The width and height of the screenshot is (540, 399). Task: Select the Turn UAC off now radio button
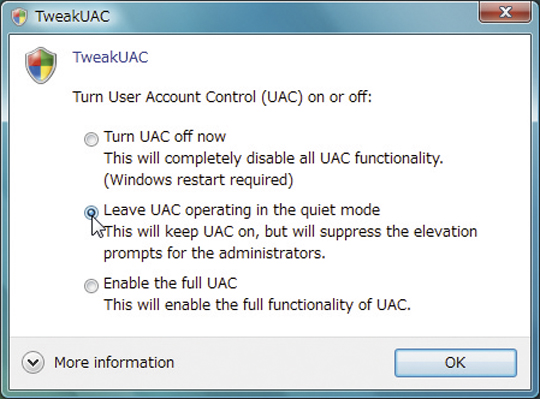91,139
